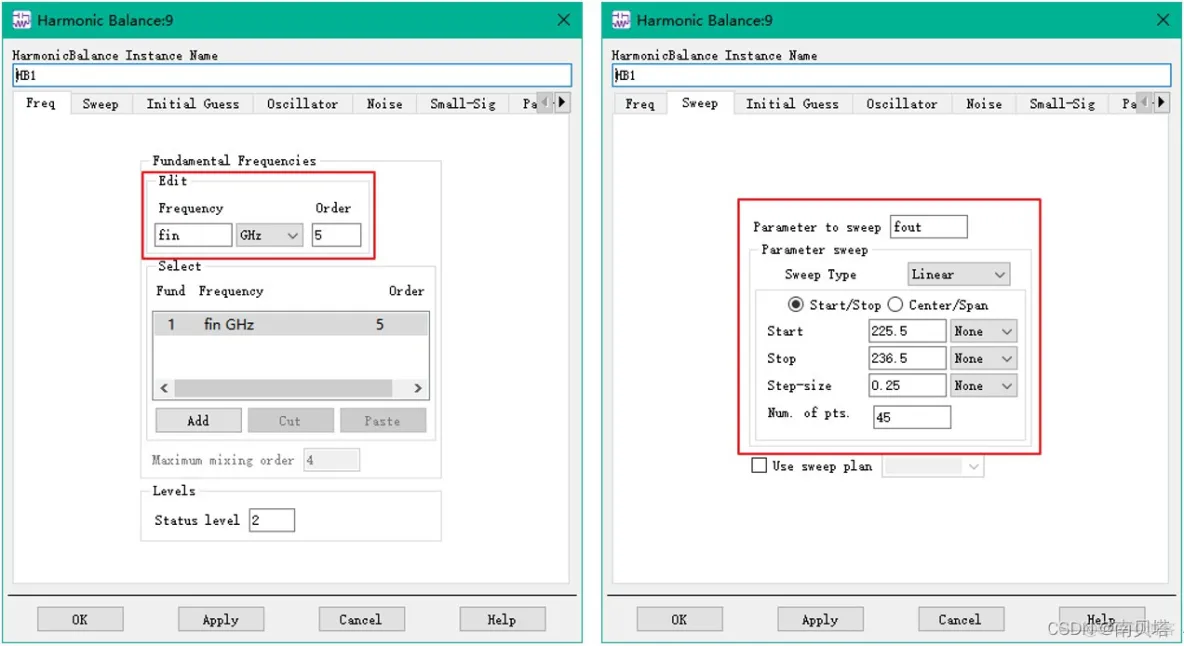This screenshot has width=1184, height=646.
Task: Click the Stop value field 236.5
Action: [x=907, y=358]
